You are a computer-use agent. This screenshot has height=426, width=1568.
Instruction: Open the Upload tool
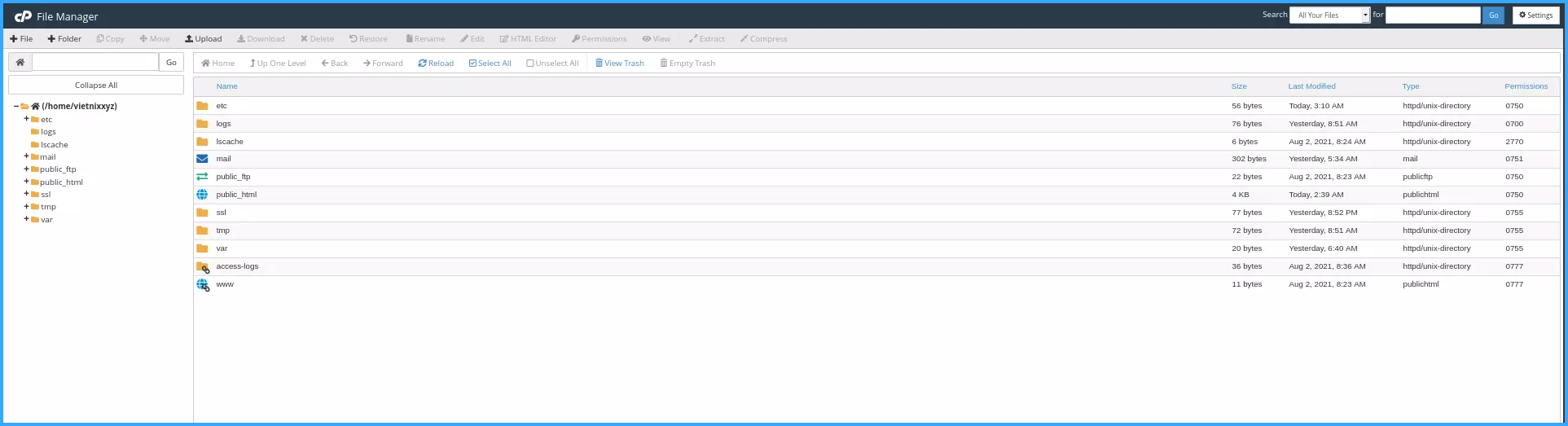204,39
